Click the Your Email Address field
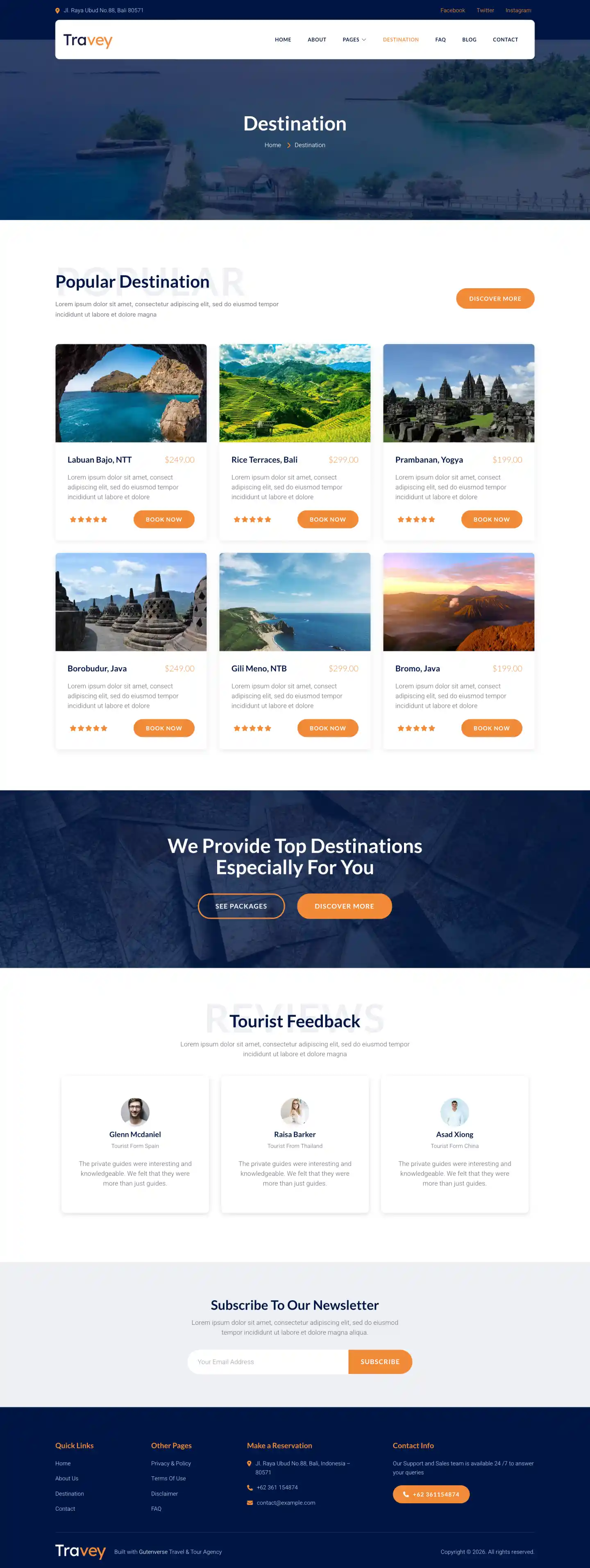 [x=268, y=1362]
